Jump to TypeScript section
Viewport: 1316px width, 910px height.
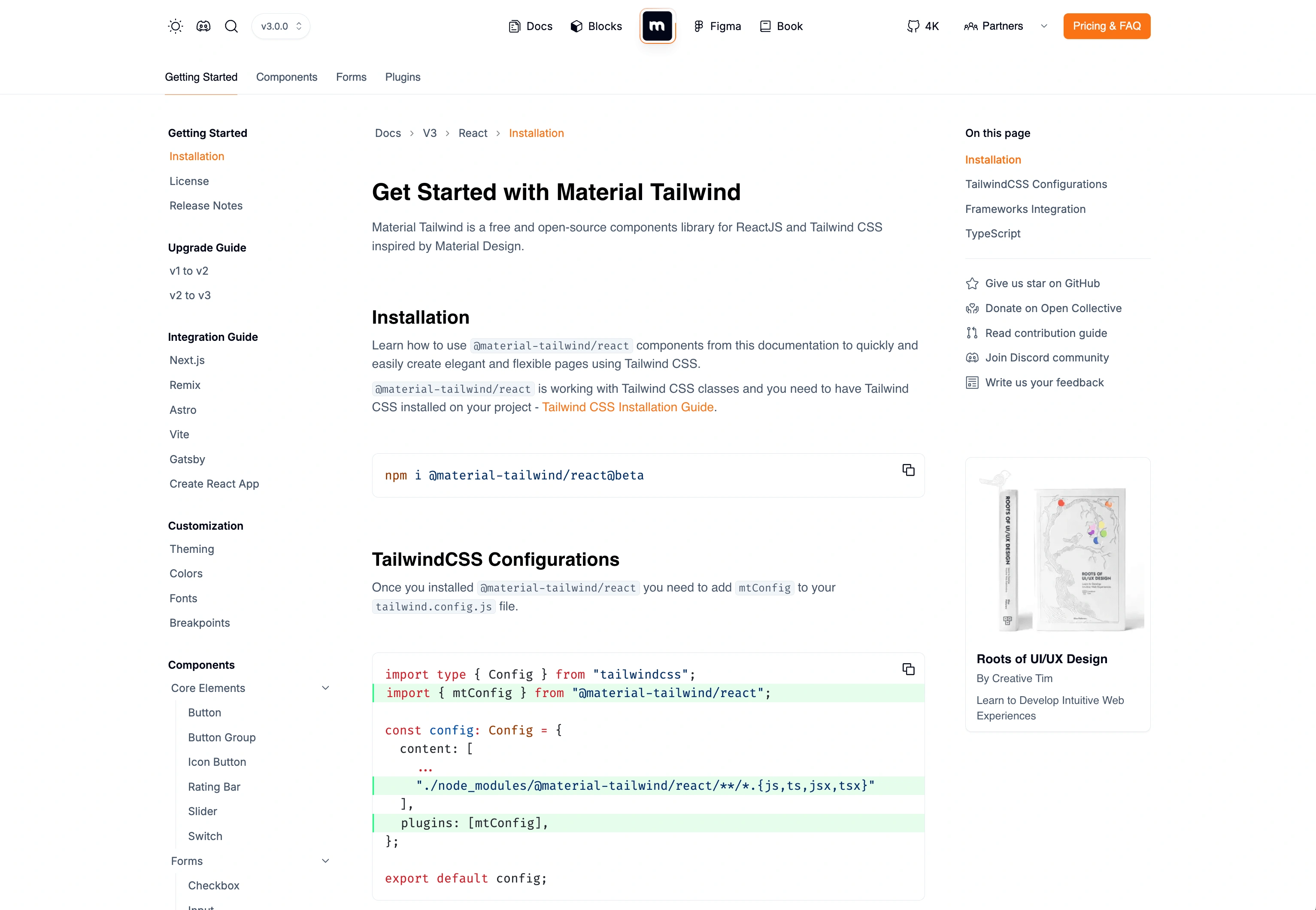pos(993,234)
